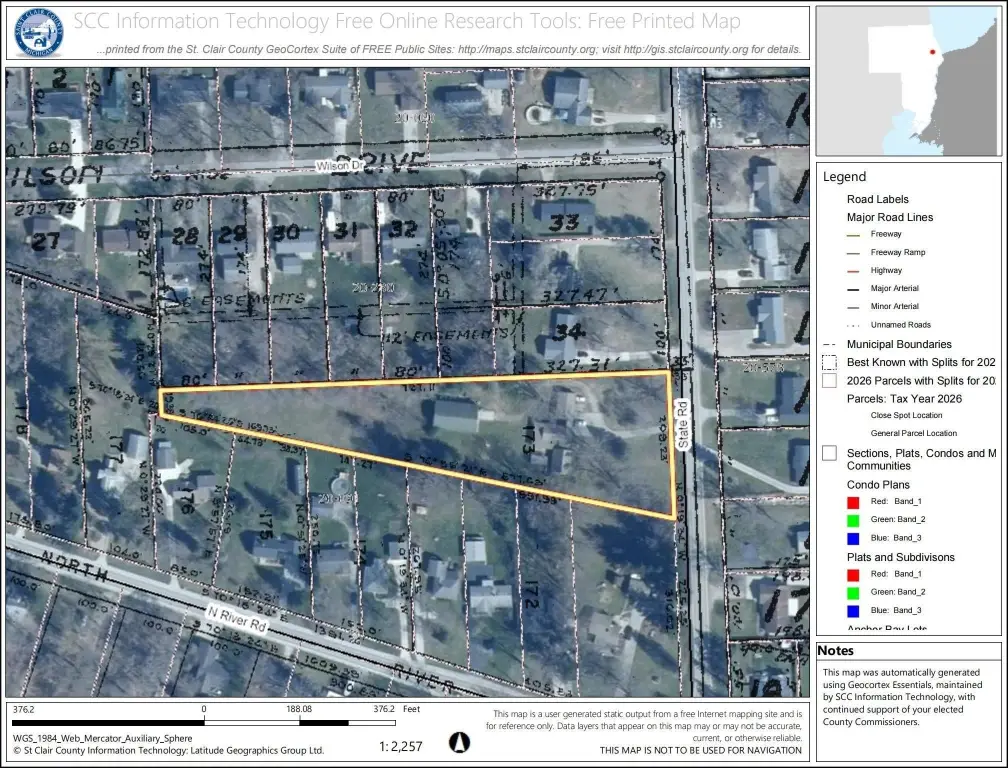This screenshot has width=1008, height=768.
Task: Click the 2026 Parcels with Splits legend box
Action: pos(829,380)
